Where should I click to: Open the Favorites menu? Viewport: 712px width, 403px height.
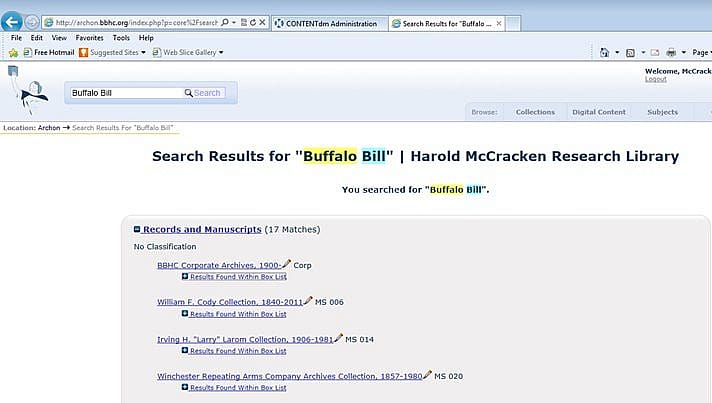pos(89,38)
